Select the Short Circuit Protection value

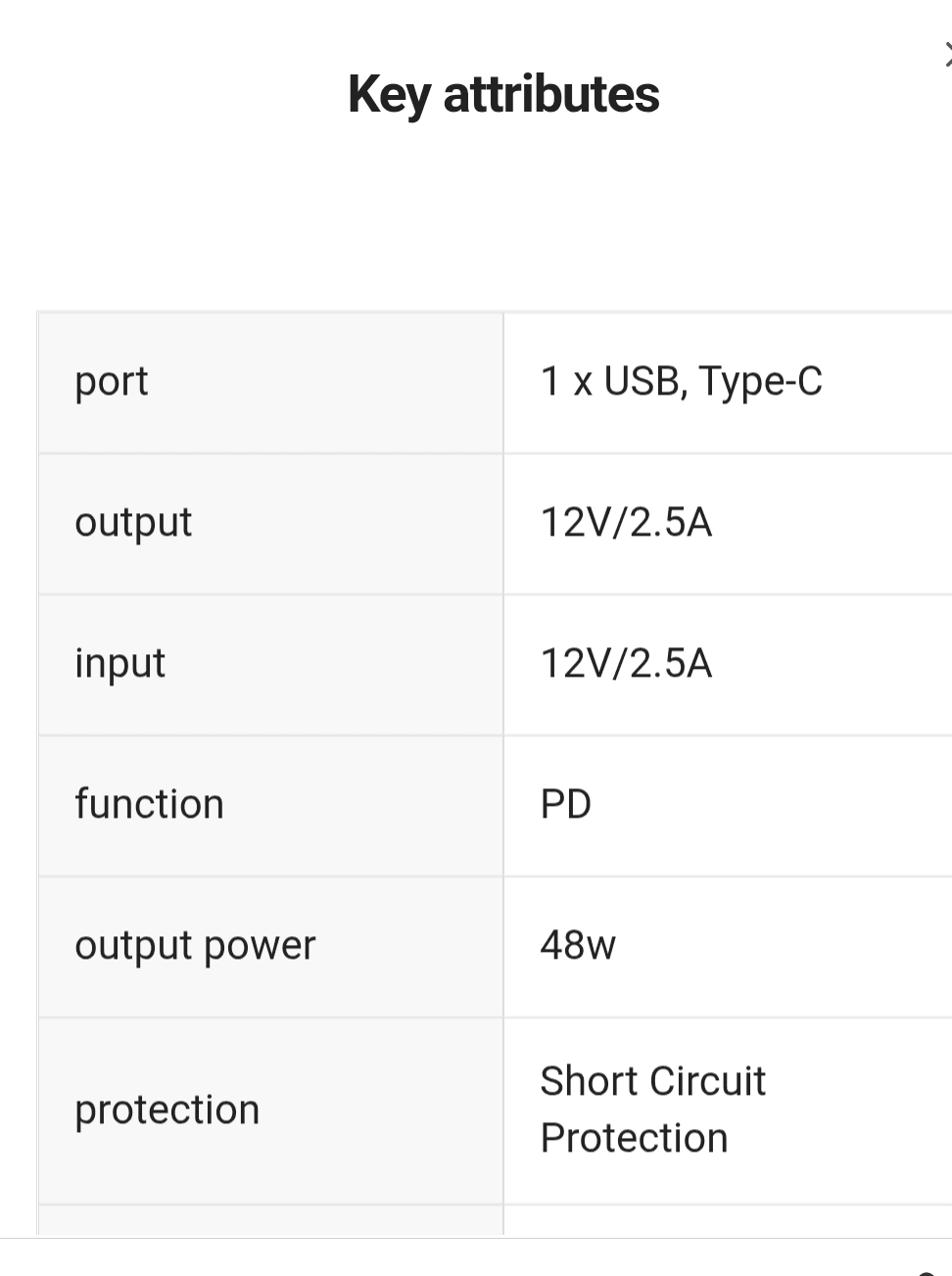pos(653,1109)
